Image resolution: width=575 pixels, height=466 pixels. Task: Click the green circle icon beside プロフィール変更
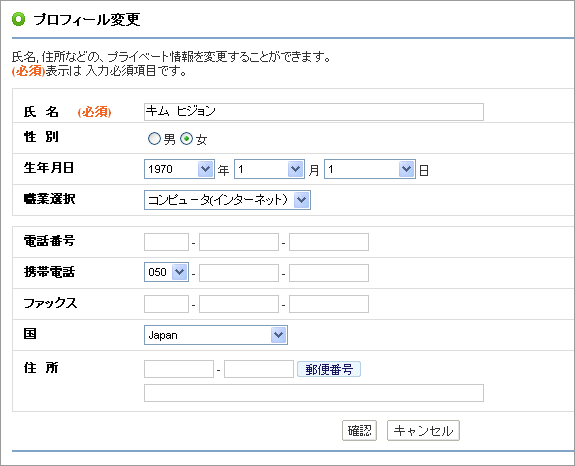coord(18,19)
